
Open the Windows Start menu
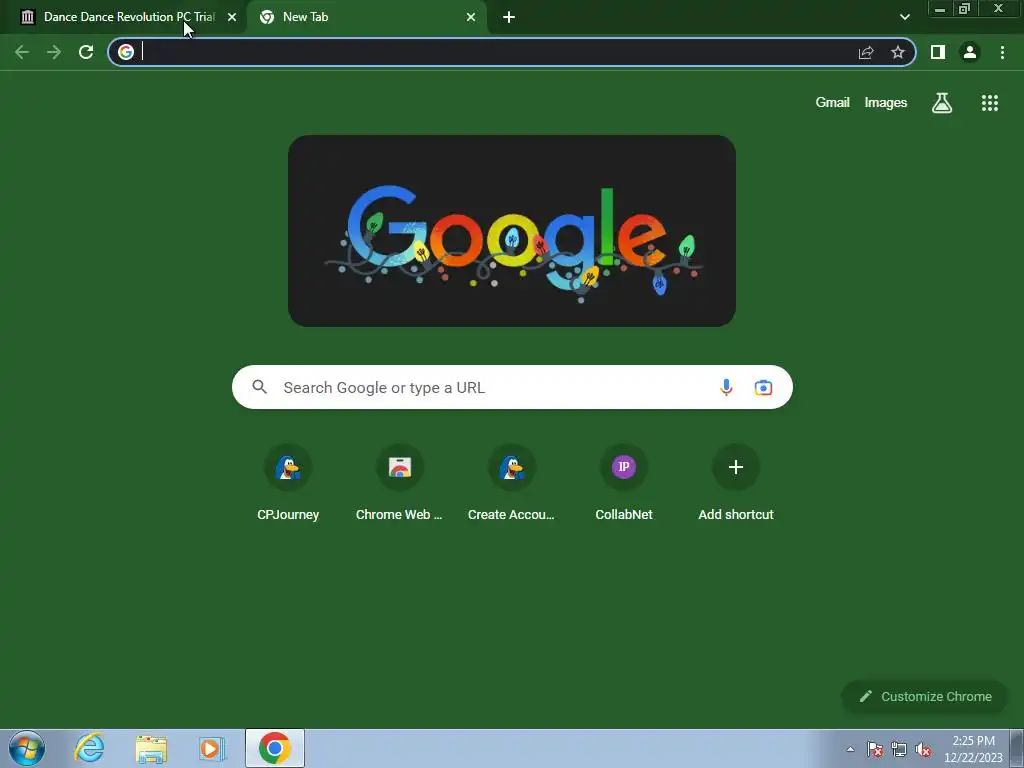pyautogui.click(x=27, y=748)
